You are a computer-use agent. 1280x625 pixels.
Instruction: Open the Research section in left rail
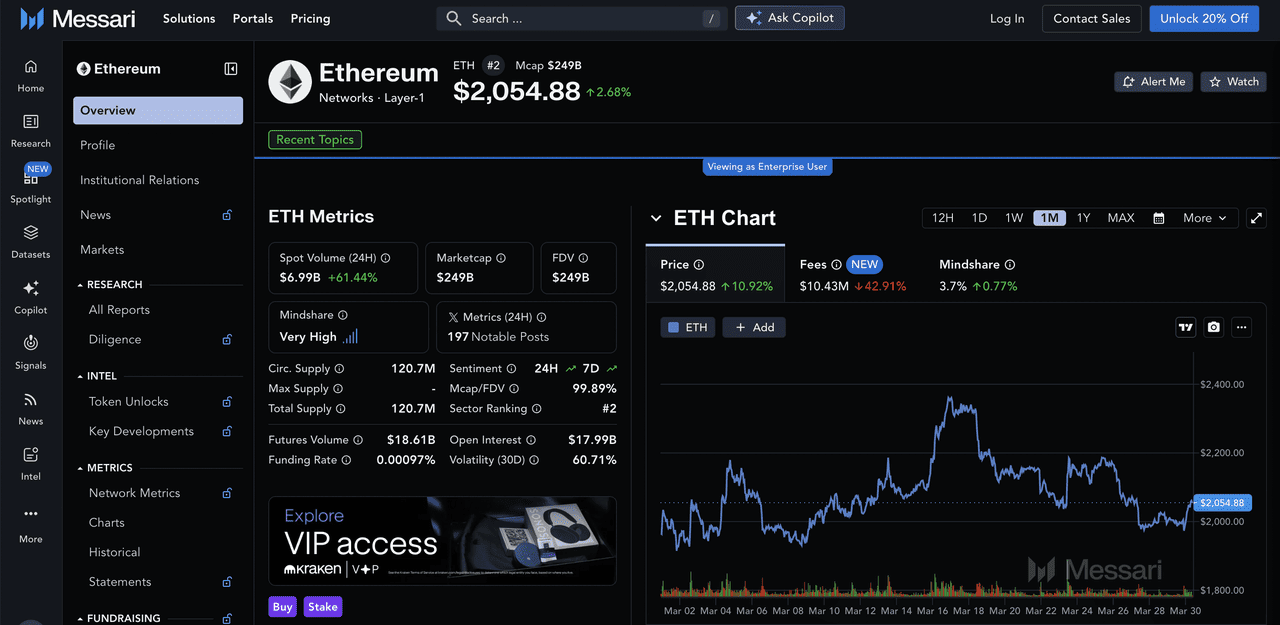[31, 130]
